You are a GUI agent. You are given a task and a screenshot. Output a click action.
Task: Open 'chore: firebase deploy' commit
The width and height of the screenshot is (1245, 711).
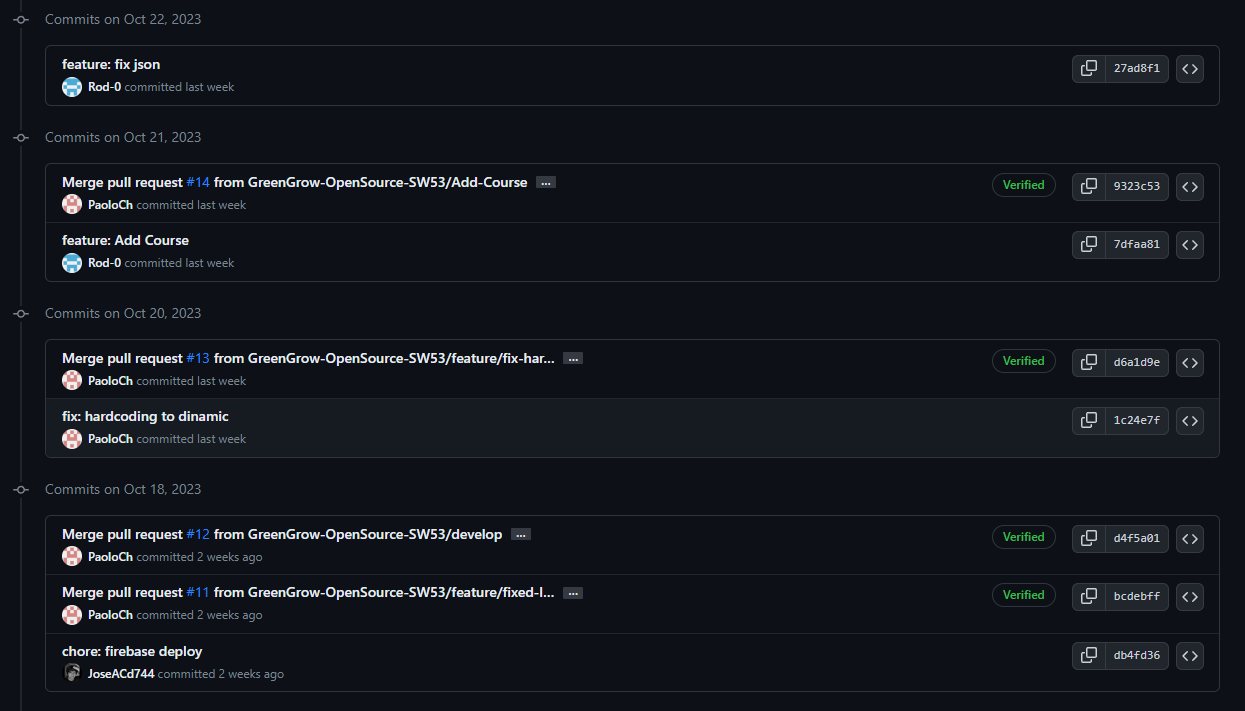point(132,652)
